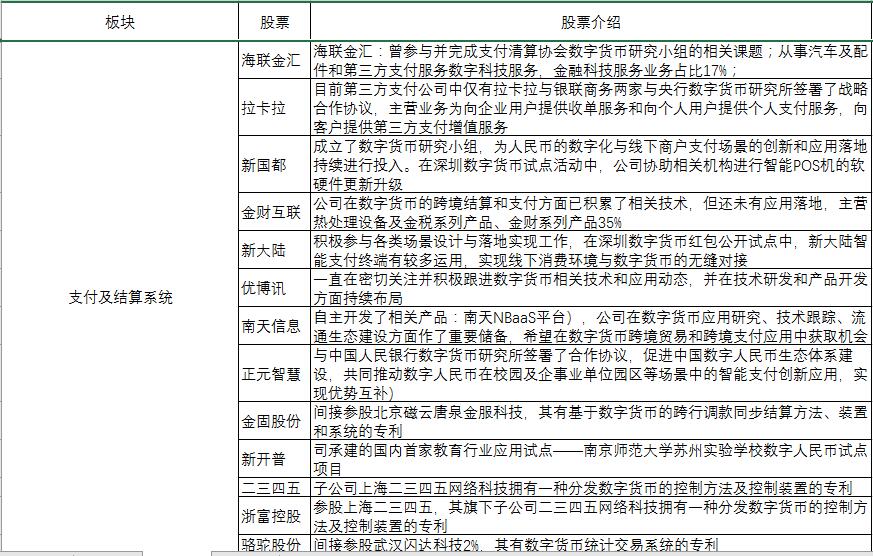
Task: Select the 南天信息 stock cell
Action: pos(274,325)
